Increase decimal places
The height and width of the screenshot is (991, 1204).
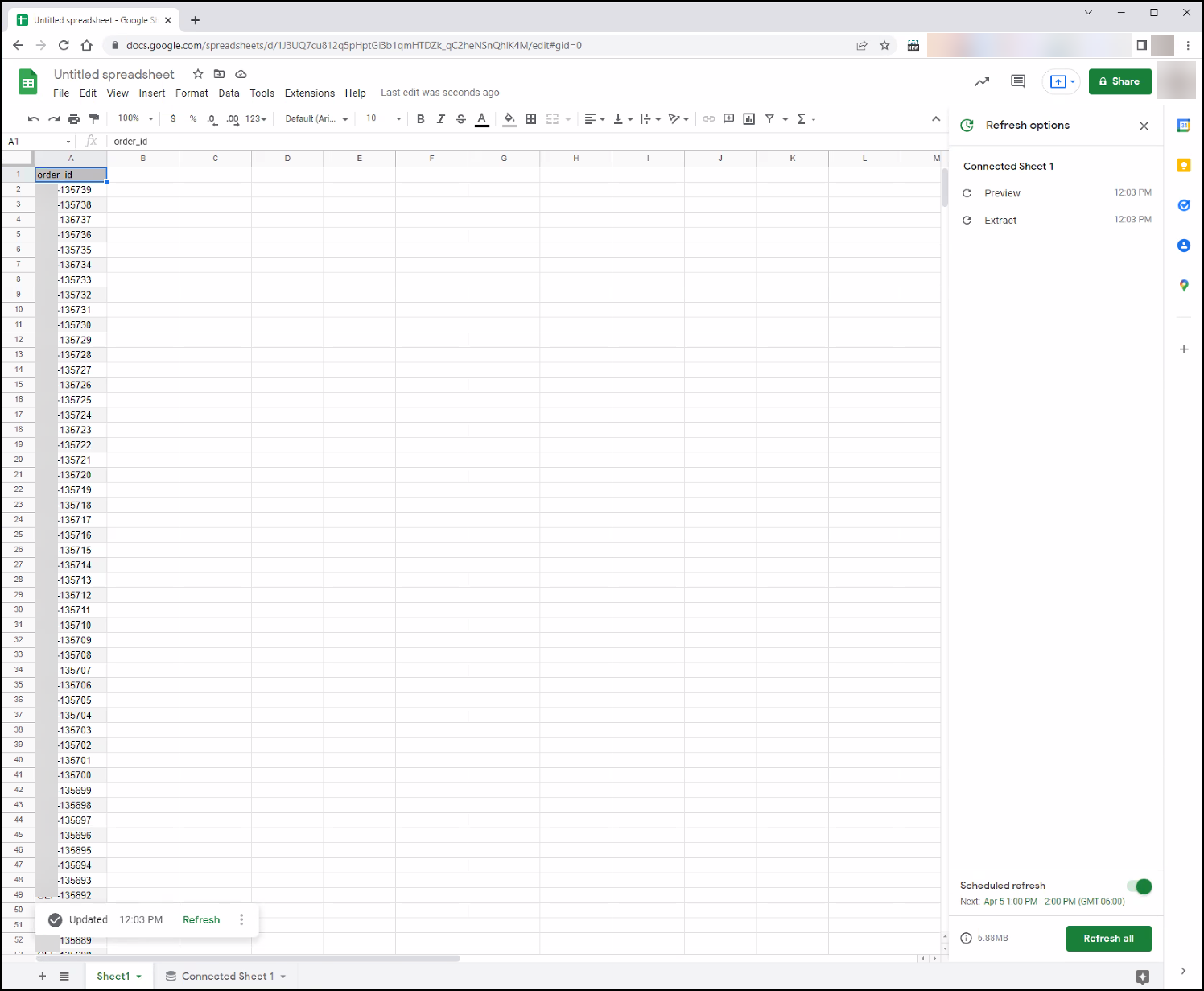click(233, 119)
